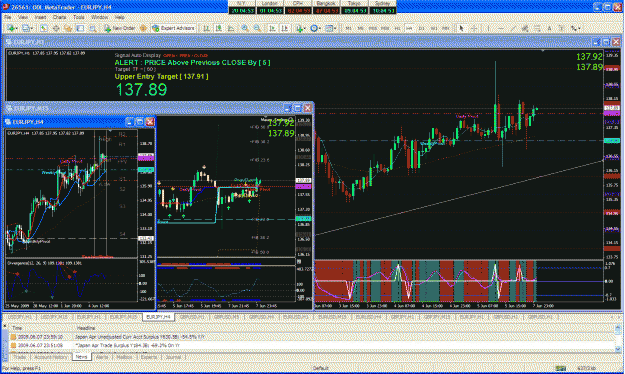Expand the Templates dropdown arrow
Screen dimensions: 625x374
[335, 28]
